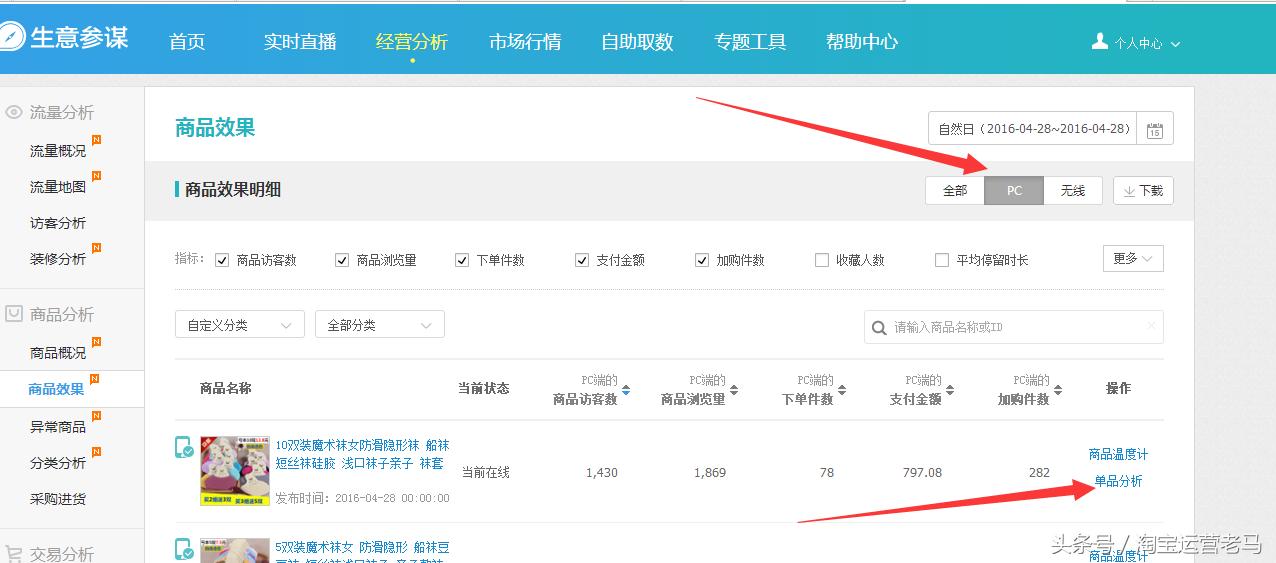Open 市场行情 in top navigation
This screenshot has height=563, width=1276.
pos(525,42)
